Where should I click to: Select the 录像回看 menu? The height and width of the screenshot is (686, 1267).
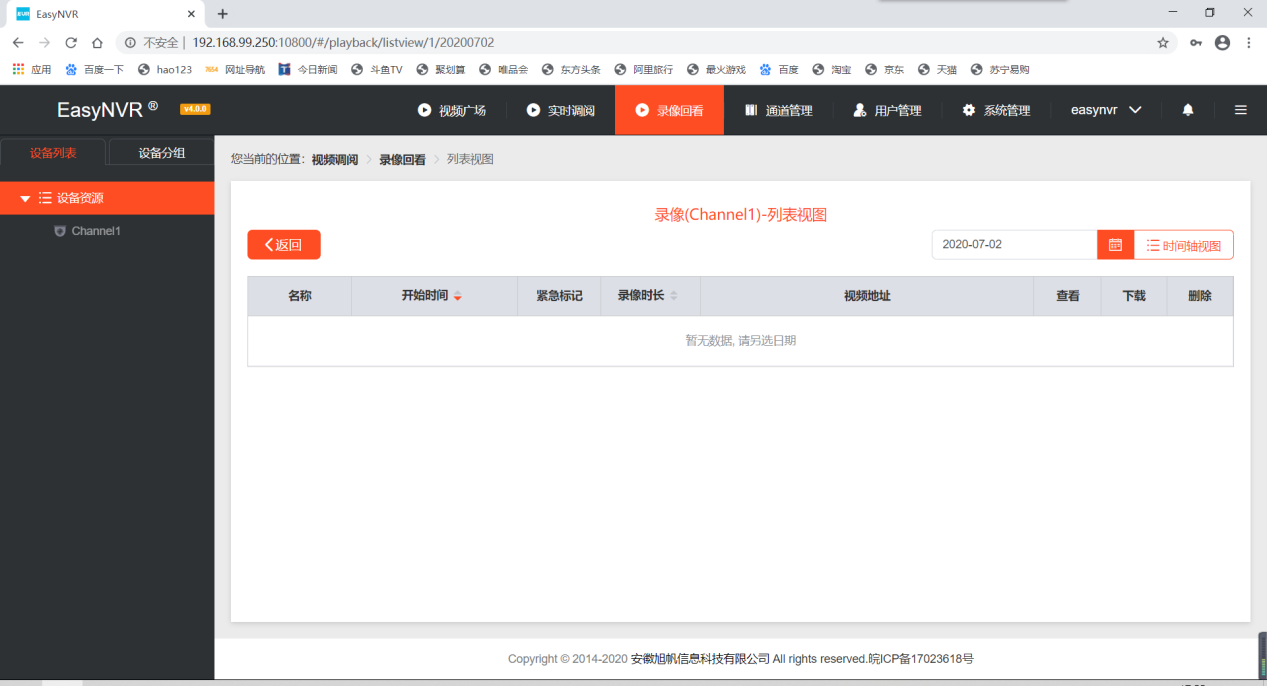coord(669,111)
